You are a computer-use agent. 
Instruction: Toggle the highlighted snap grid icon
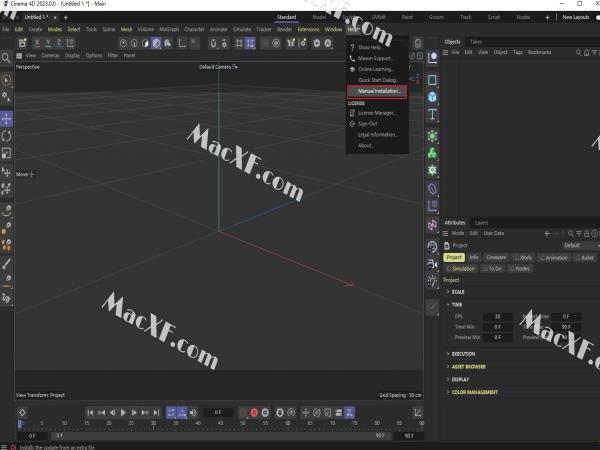pos(250,43)
